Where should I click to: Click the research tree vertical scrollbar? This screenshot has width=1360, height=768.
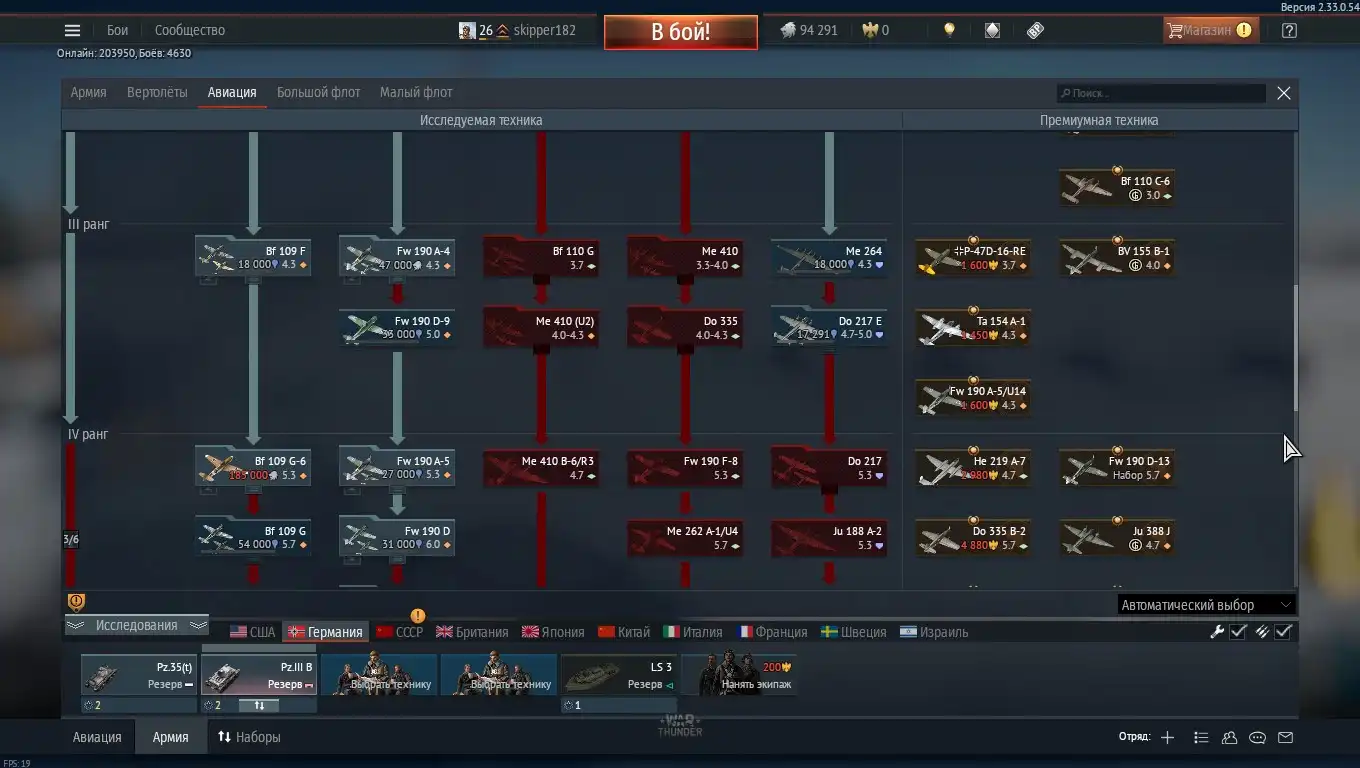click(x=1296, y=348)
